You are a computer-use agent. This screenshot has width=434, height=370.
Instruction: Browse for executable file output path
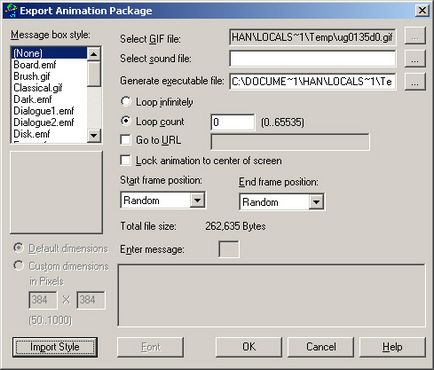tap(415, 81)
